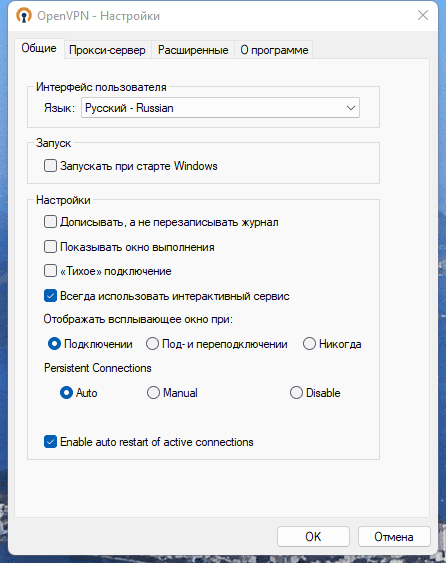Open the Язык language dropdown
446x563 pixels.
220,108
